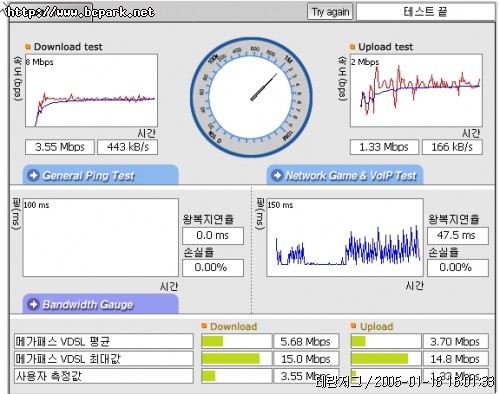Screen dimensions: 500x394
Task: Click the 메가패스 VDSL 평균 download bar
Action: pyautogui.click(x=237, y=341)
